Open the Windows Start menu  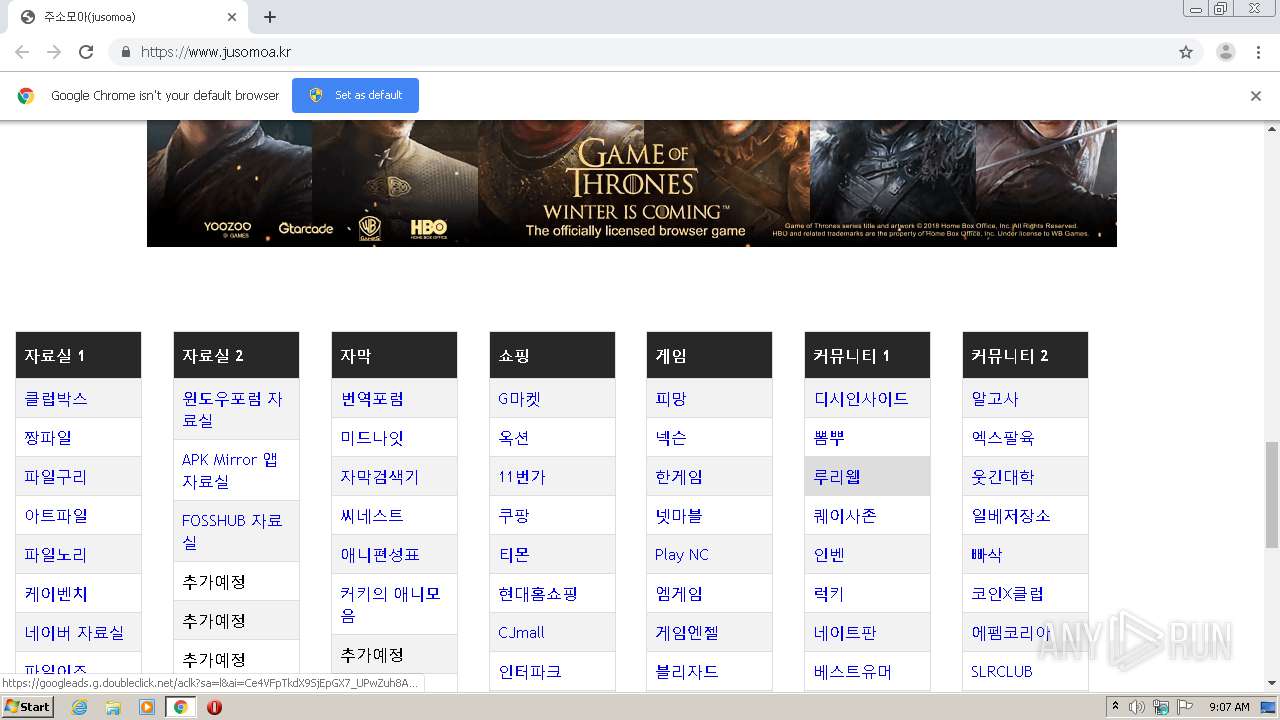[27, 707]
